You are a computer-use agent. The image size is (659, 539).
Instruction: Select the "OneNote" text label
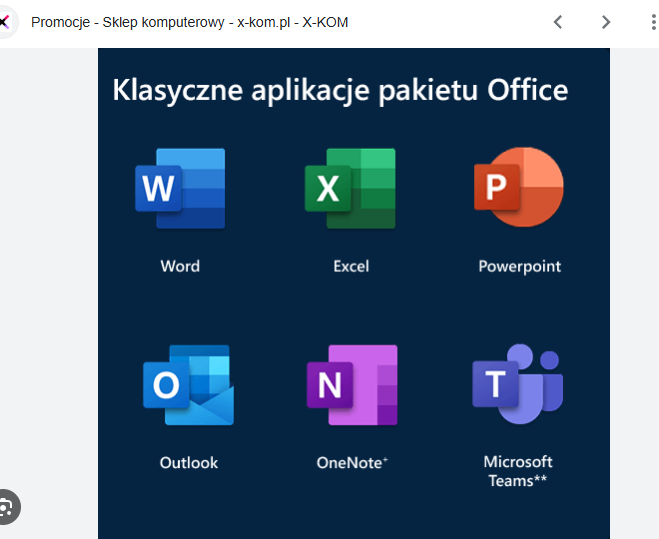point(351,462)
